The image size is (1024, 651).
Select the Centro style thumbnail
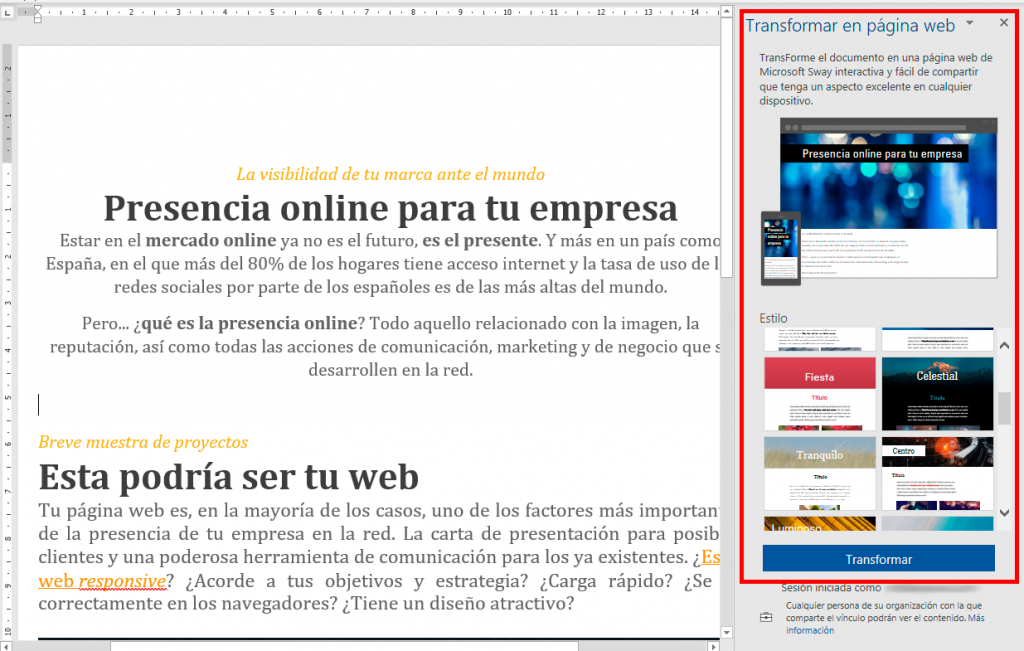937,473
